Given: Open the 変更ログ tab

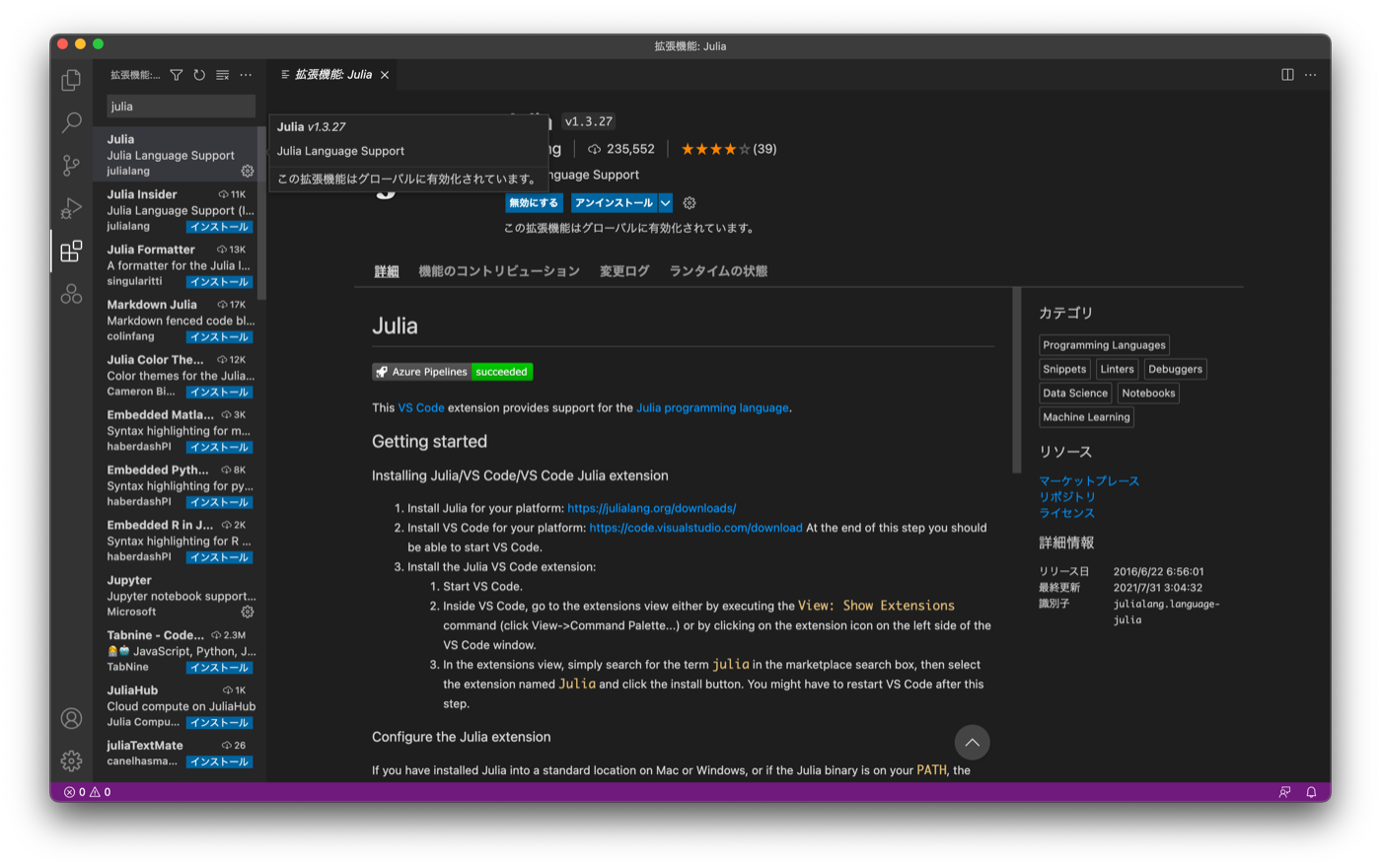Looking at the screenshot, I should 624,271.
